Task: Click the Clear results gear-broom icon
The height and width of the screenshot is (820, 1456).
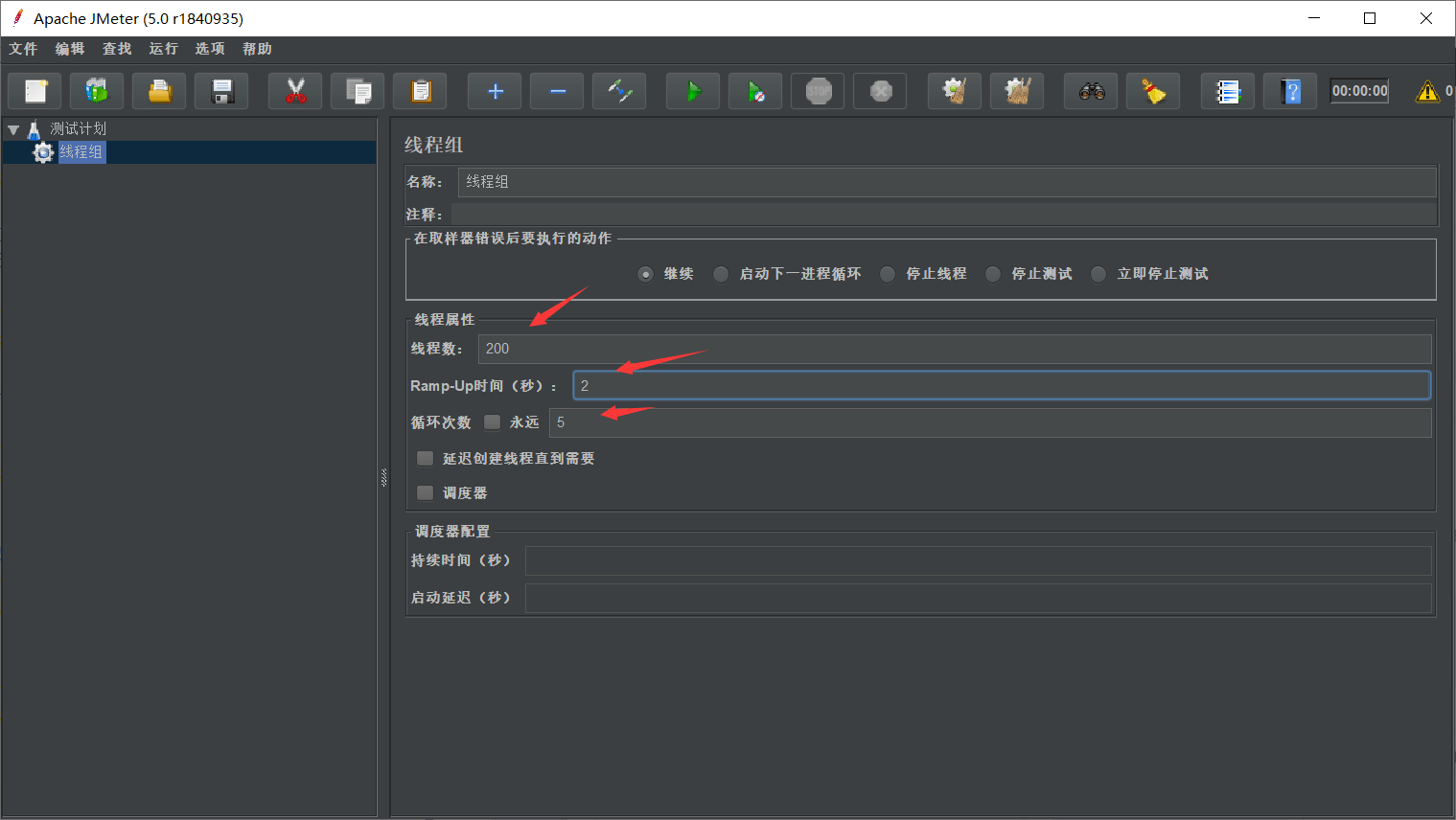Action: click(x=955, y=91)
